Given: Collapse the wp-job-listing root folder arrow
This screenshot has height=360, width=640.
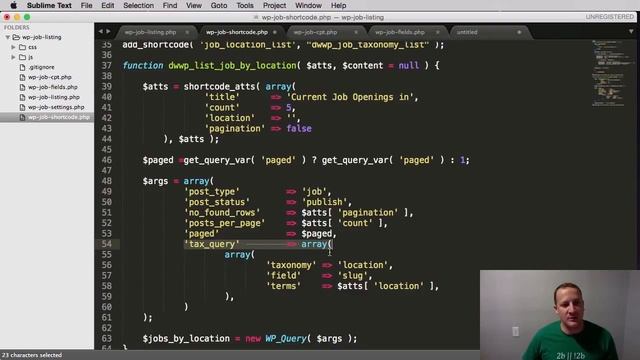Looking at the screenshot, I should 7,37.
